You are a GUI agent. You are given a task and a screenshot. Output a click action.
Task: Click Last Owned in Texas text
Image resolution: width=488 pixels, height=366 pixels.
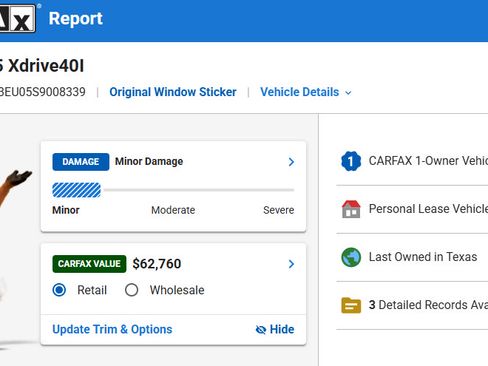click(x=423, y=257)
